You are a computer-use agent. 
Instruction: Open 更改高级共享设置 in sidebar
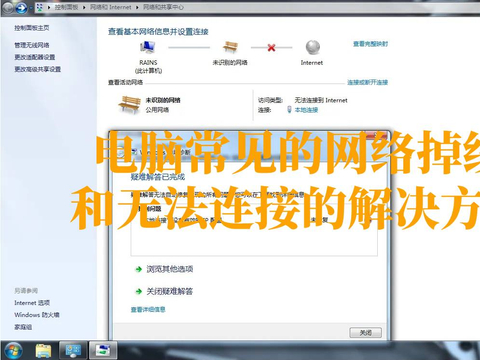click(37, 69)
